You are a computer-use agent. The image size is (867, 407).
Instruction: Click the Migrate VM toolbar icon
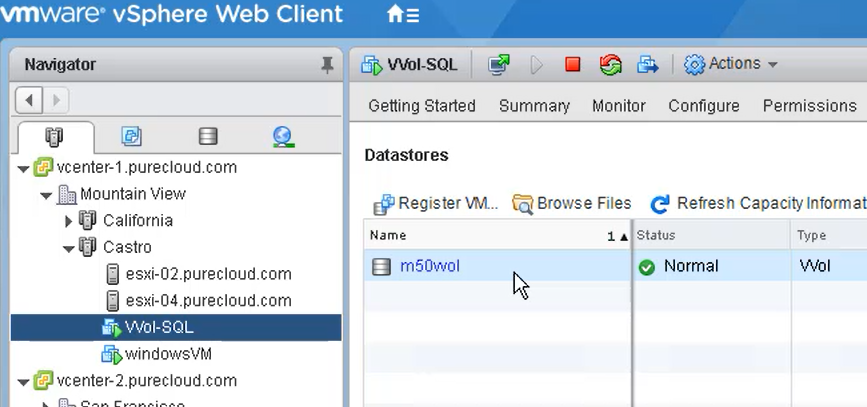point(647,65)
